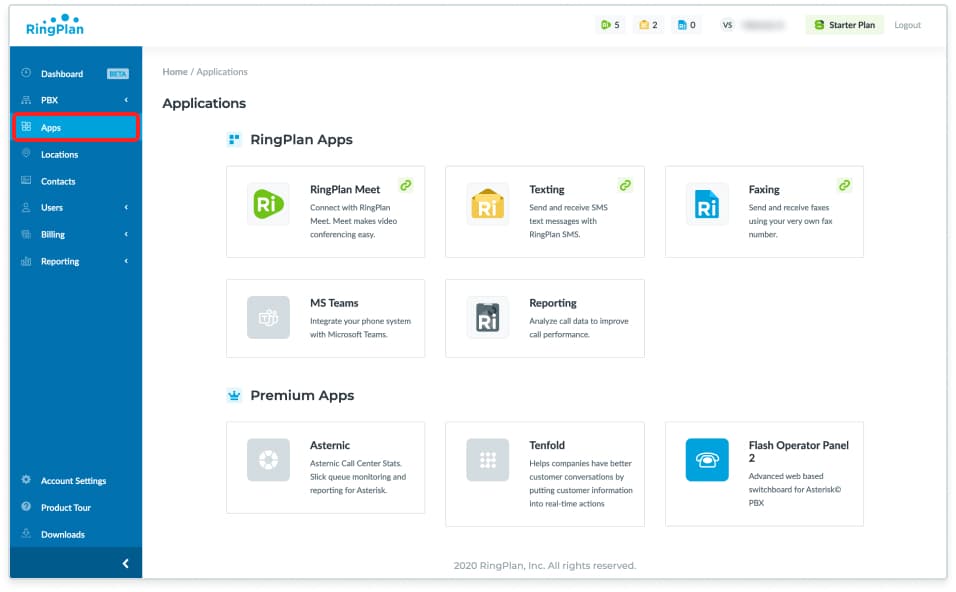Click the RingPlan logo
This screenshot has height=592, width=956.
coord(55,25)
